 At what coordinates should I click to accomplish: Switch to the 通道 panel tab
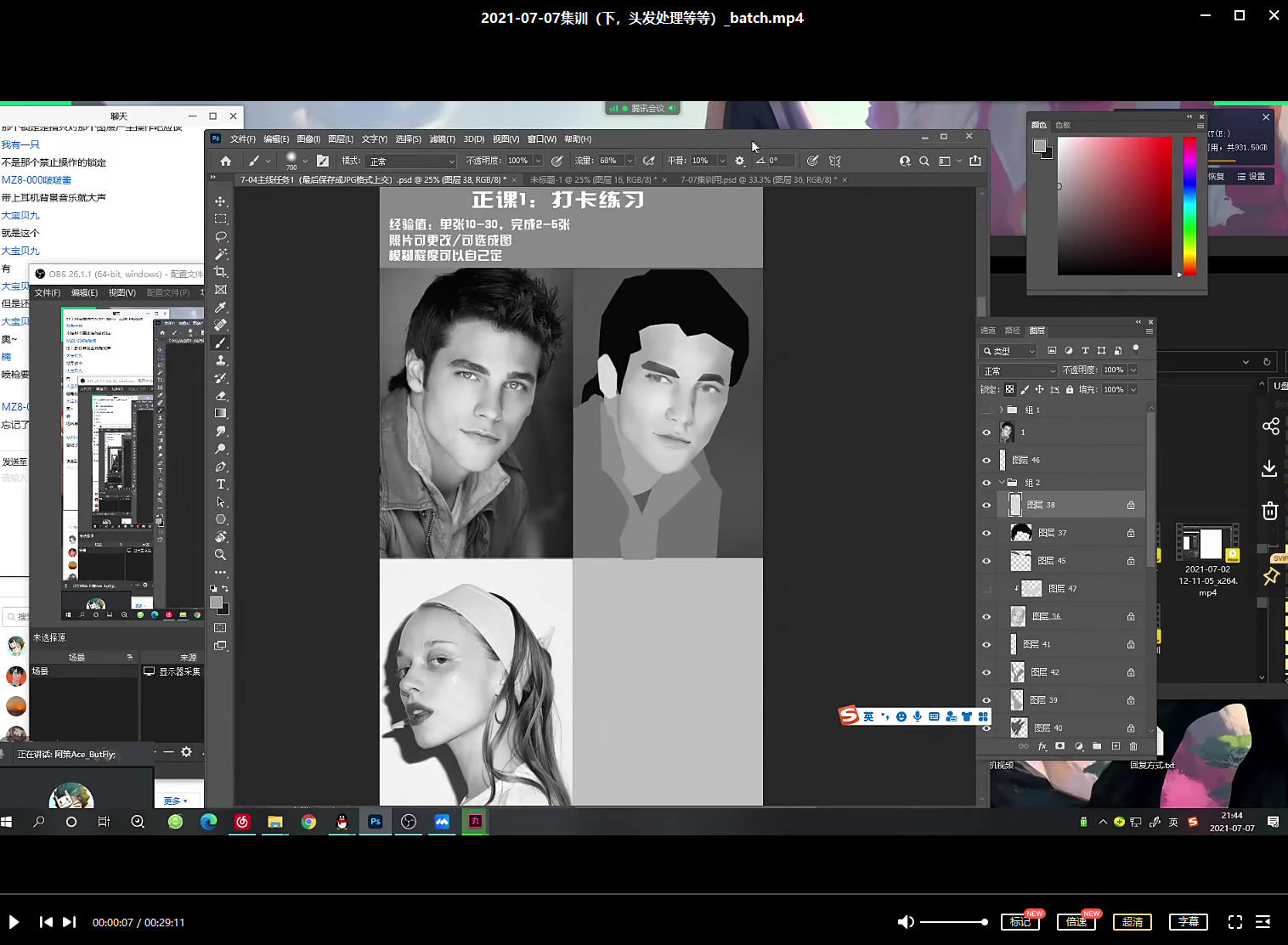coord(987,331)
